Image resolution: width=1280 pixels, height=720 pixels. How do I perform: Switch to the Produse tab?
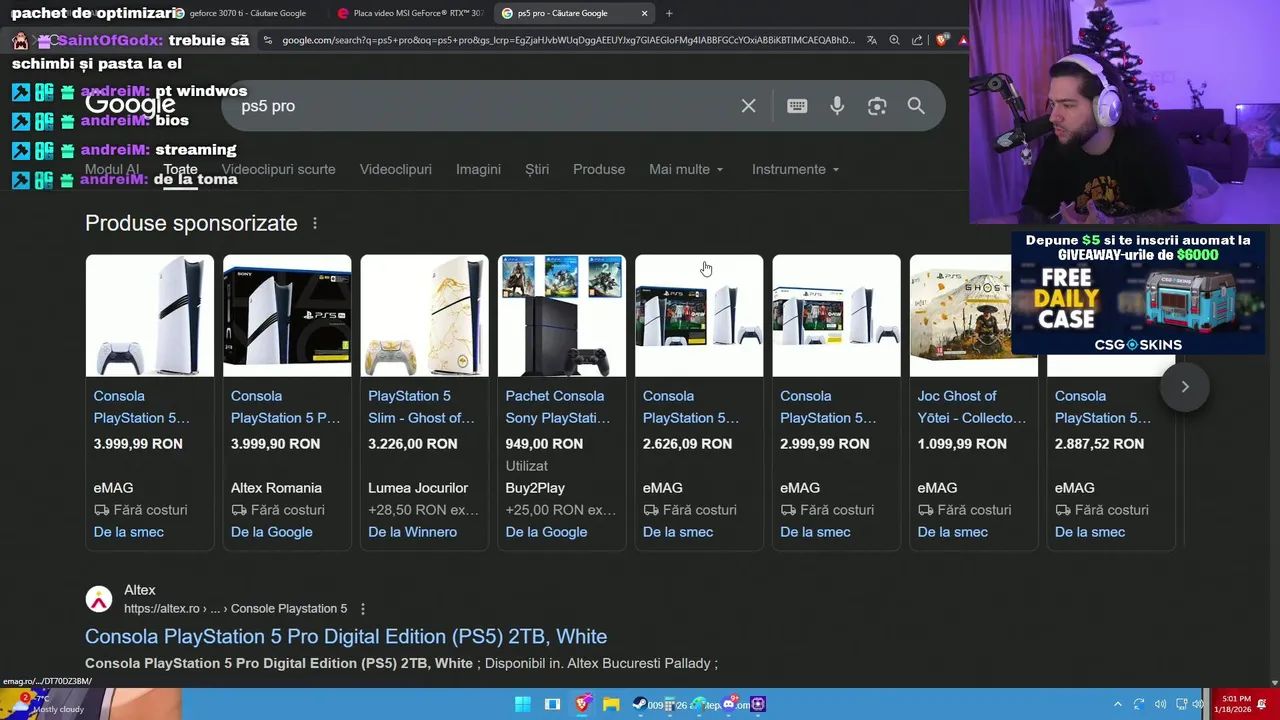(599, 169)
